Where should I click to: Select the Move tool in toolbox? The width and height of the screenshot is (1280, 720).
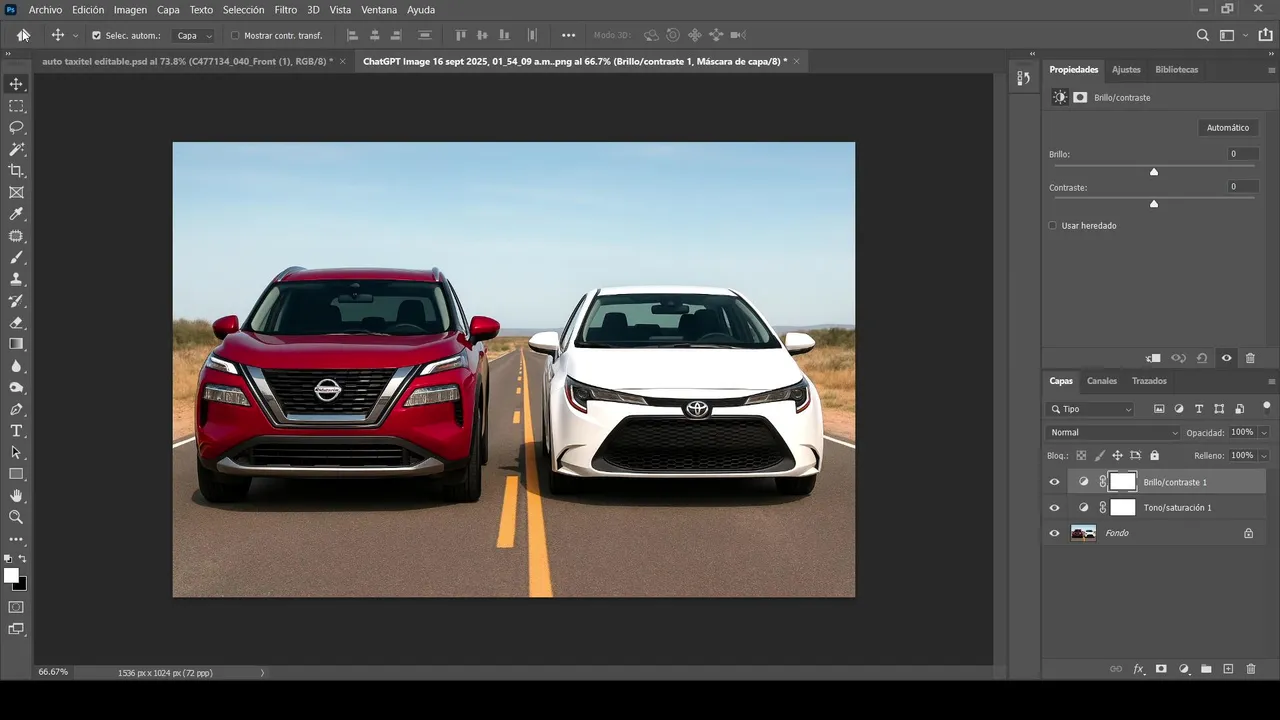point(16,84)
